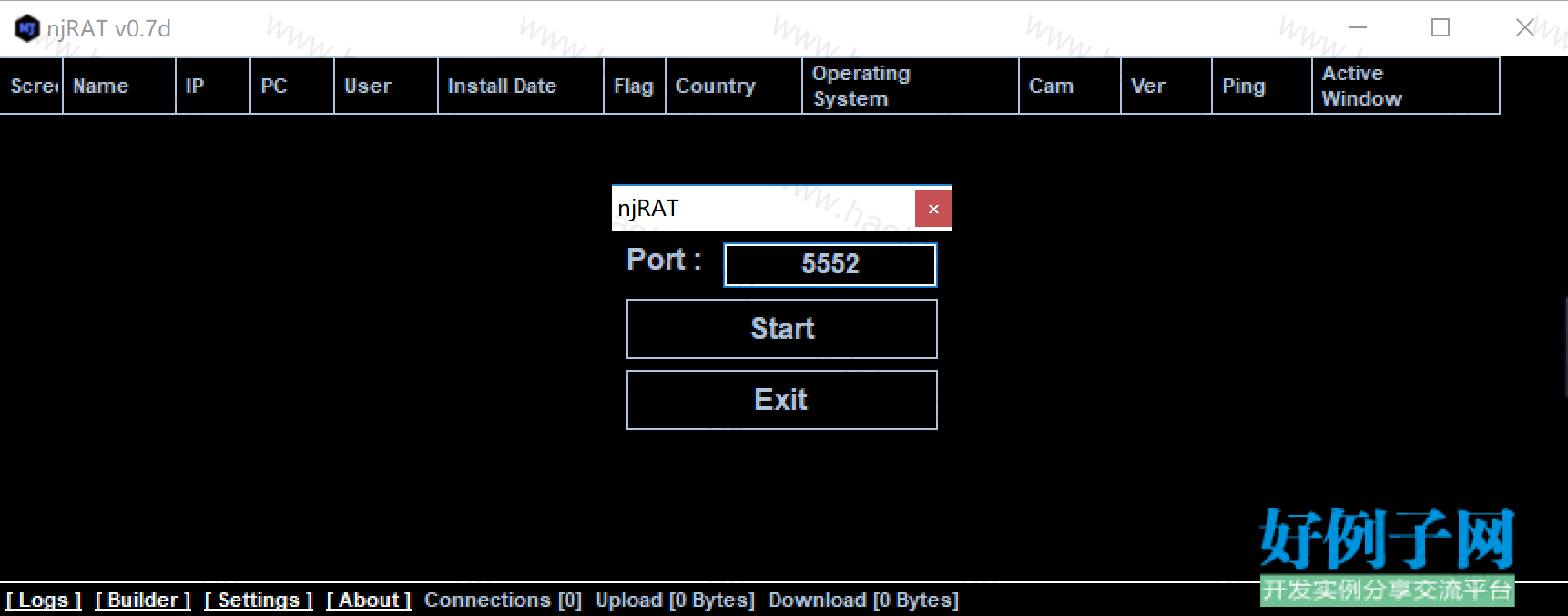The height and width of the screenshot is (616, 1568).
Task: Click the Connections [0] status text
Action: tap(503, 601)
